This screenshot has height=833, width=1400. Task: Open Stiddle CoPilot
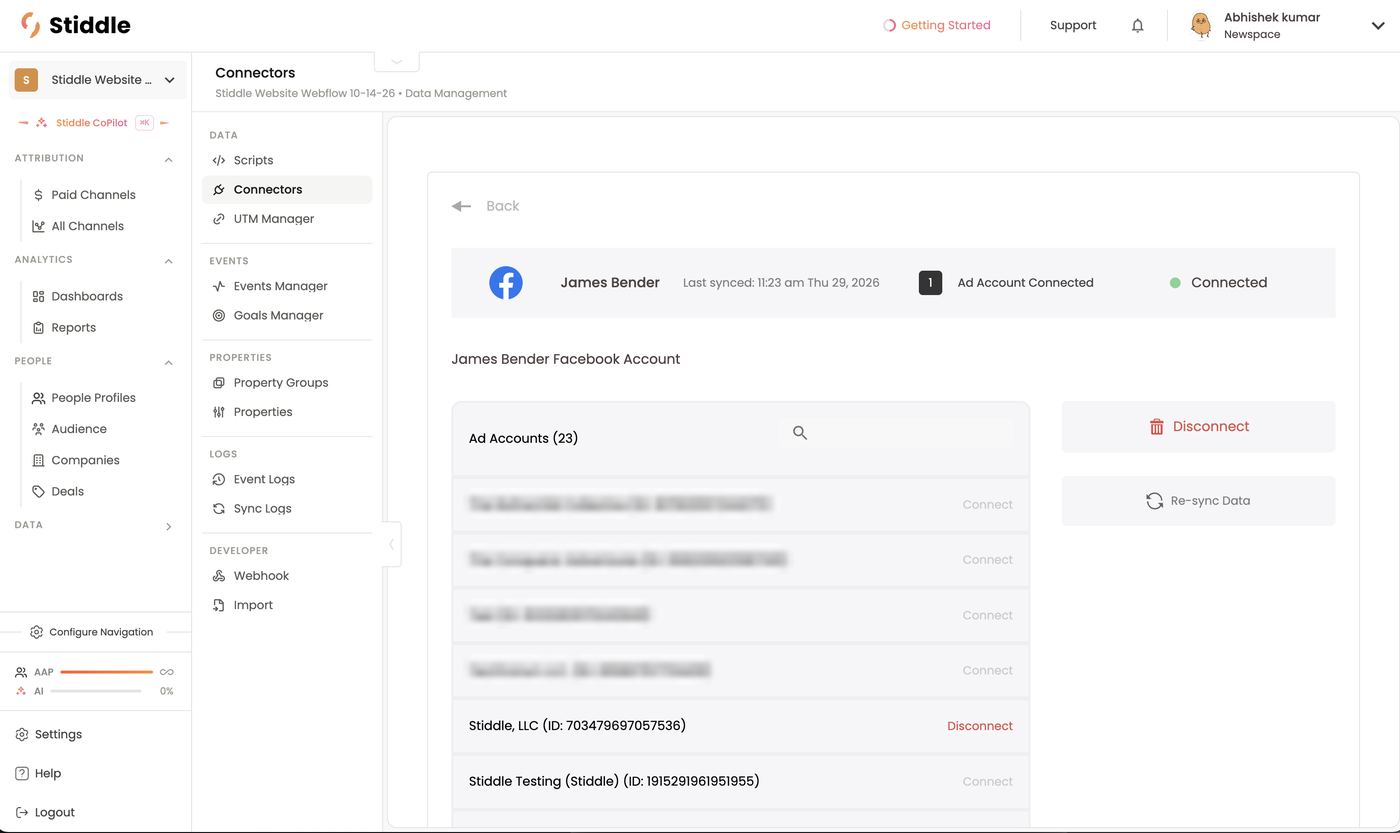coord(92,123)
